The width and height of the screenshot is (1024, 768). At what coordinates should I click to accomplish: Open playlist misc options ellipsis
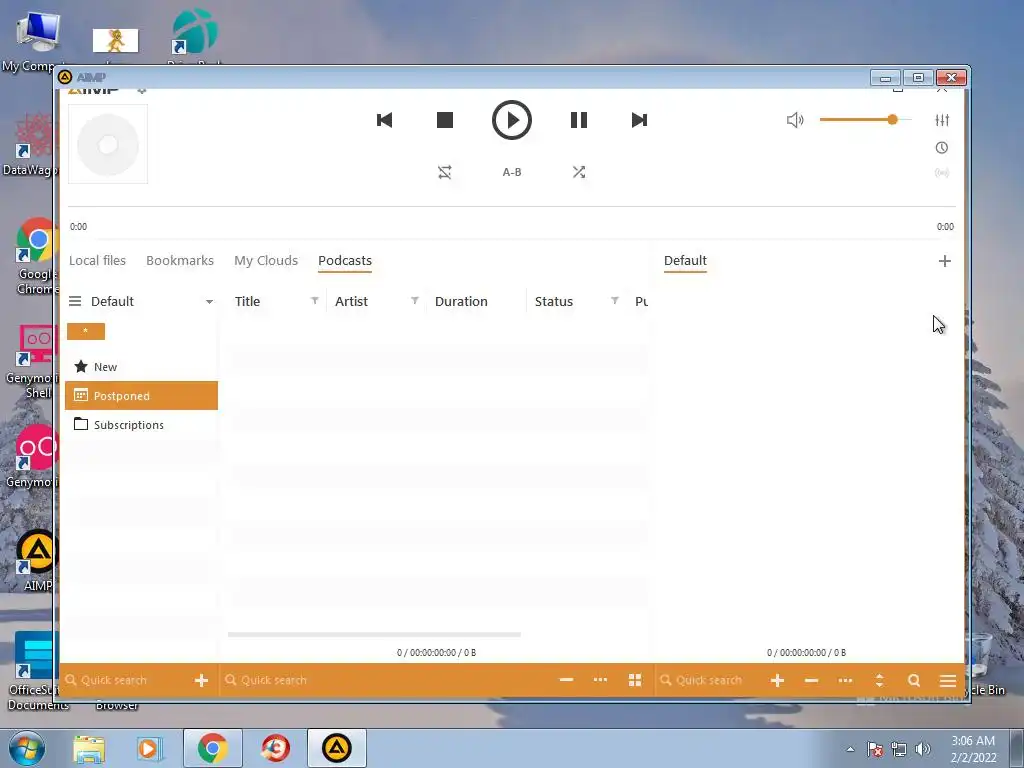[845, 680]
